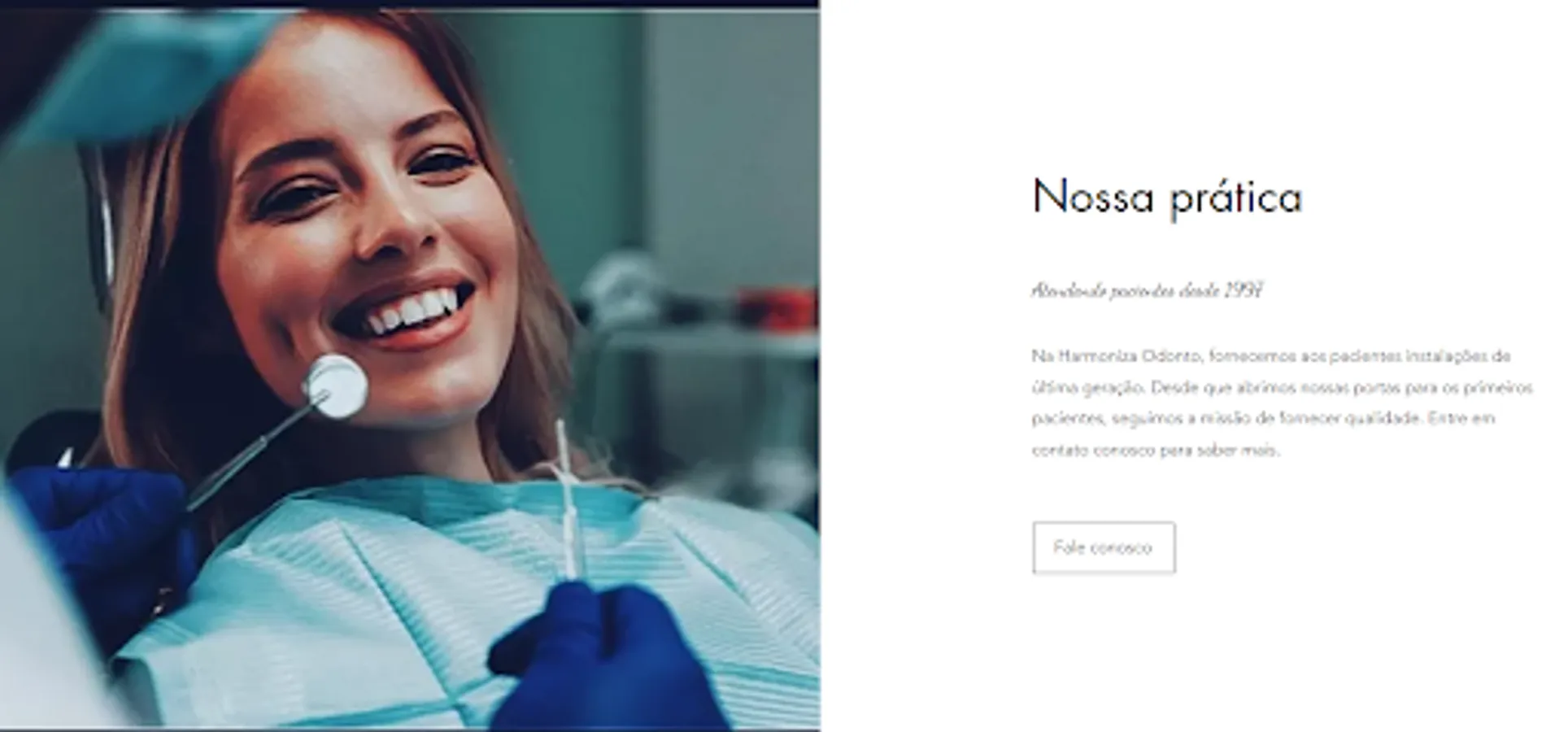Click the year 1997 in the subtitle
Viewport: 1568px width, 732px height.
pyautogui.click(x=1244, y=291)
